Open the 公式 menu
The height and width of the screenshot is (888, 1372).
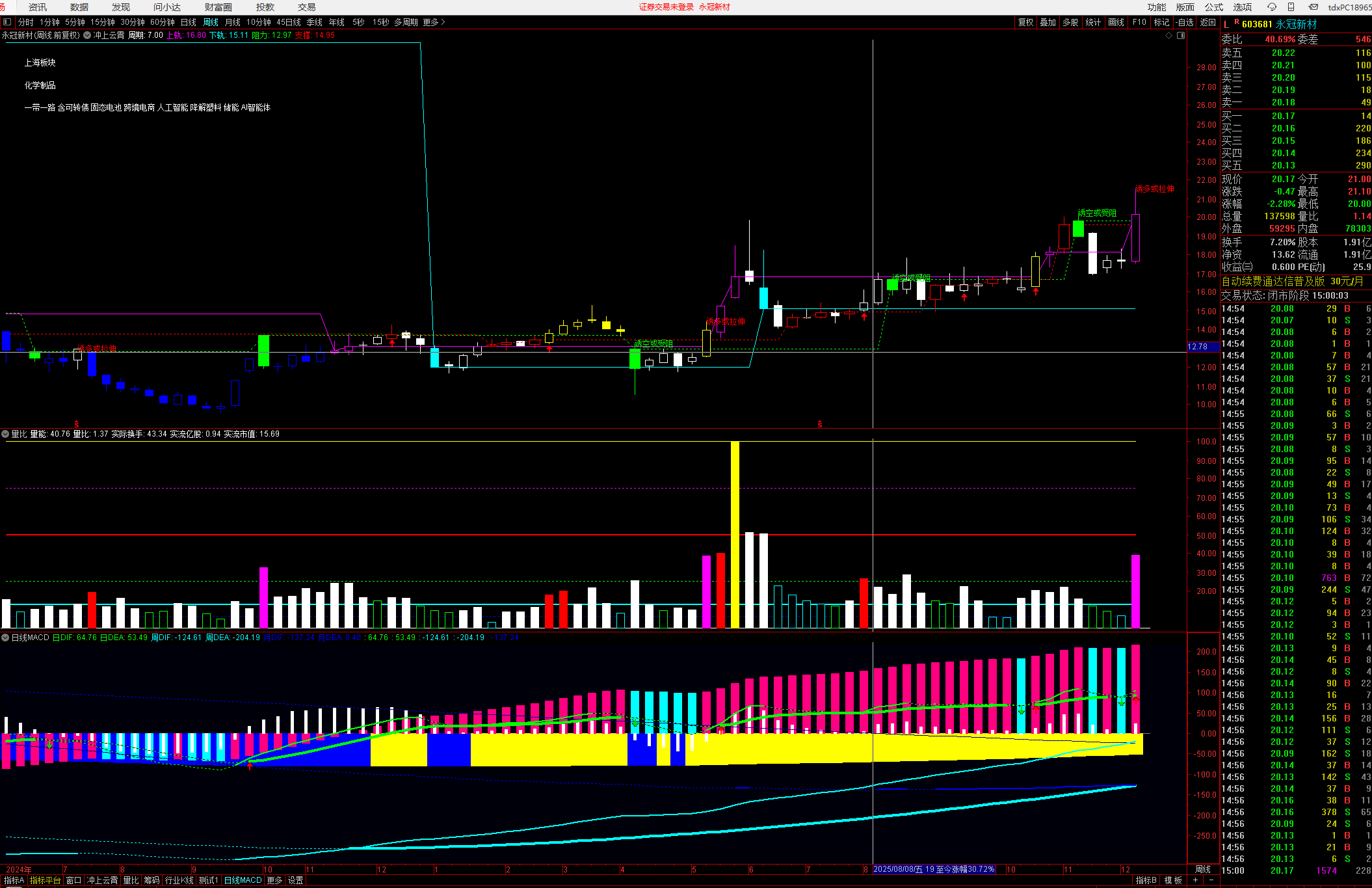pos(1213,7)
